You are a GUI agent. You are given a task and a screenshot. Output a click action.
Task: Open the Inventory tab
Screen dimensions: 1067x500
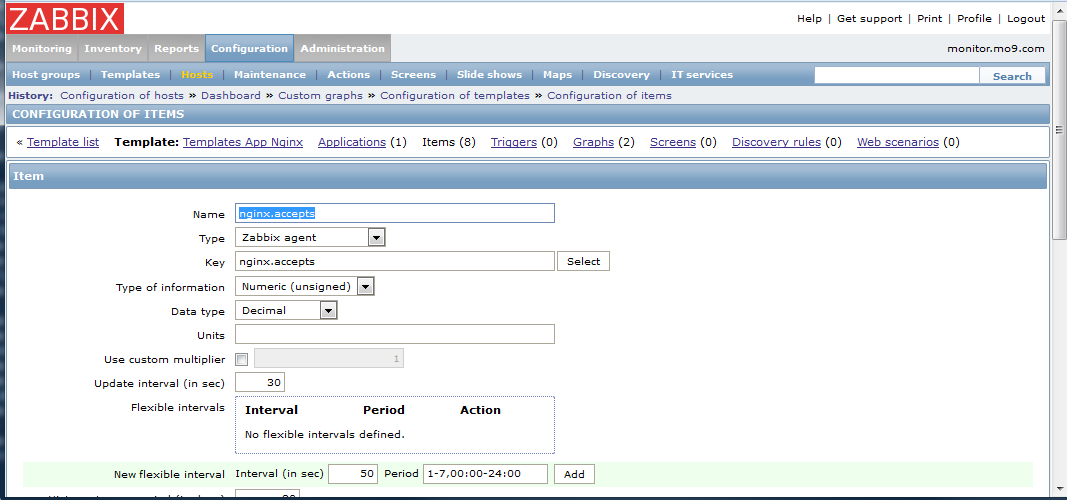[113, 48]
